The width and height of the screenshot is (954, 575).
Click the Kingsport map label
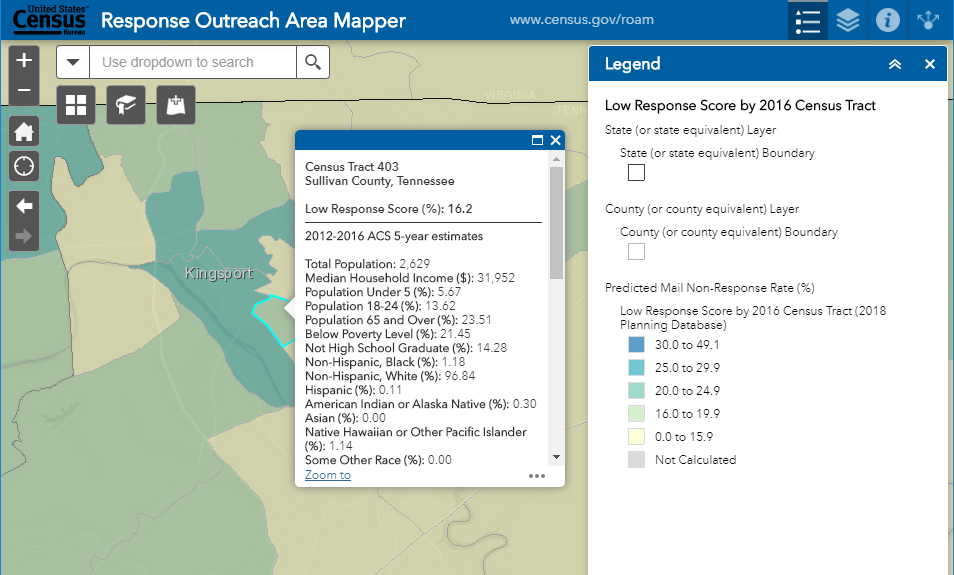218,273
